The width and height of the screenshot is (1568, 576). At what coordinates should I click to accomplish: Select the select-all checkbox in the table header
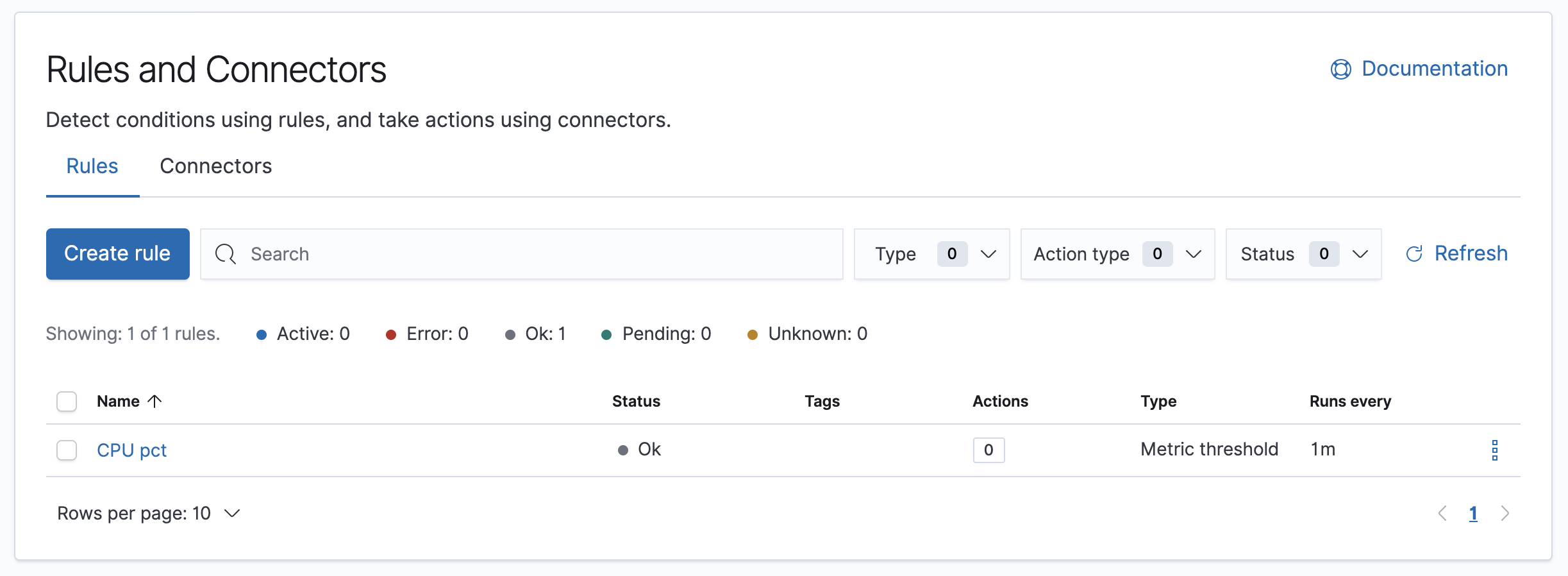click(66, 401)
